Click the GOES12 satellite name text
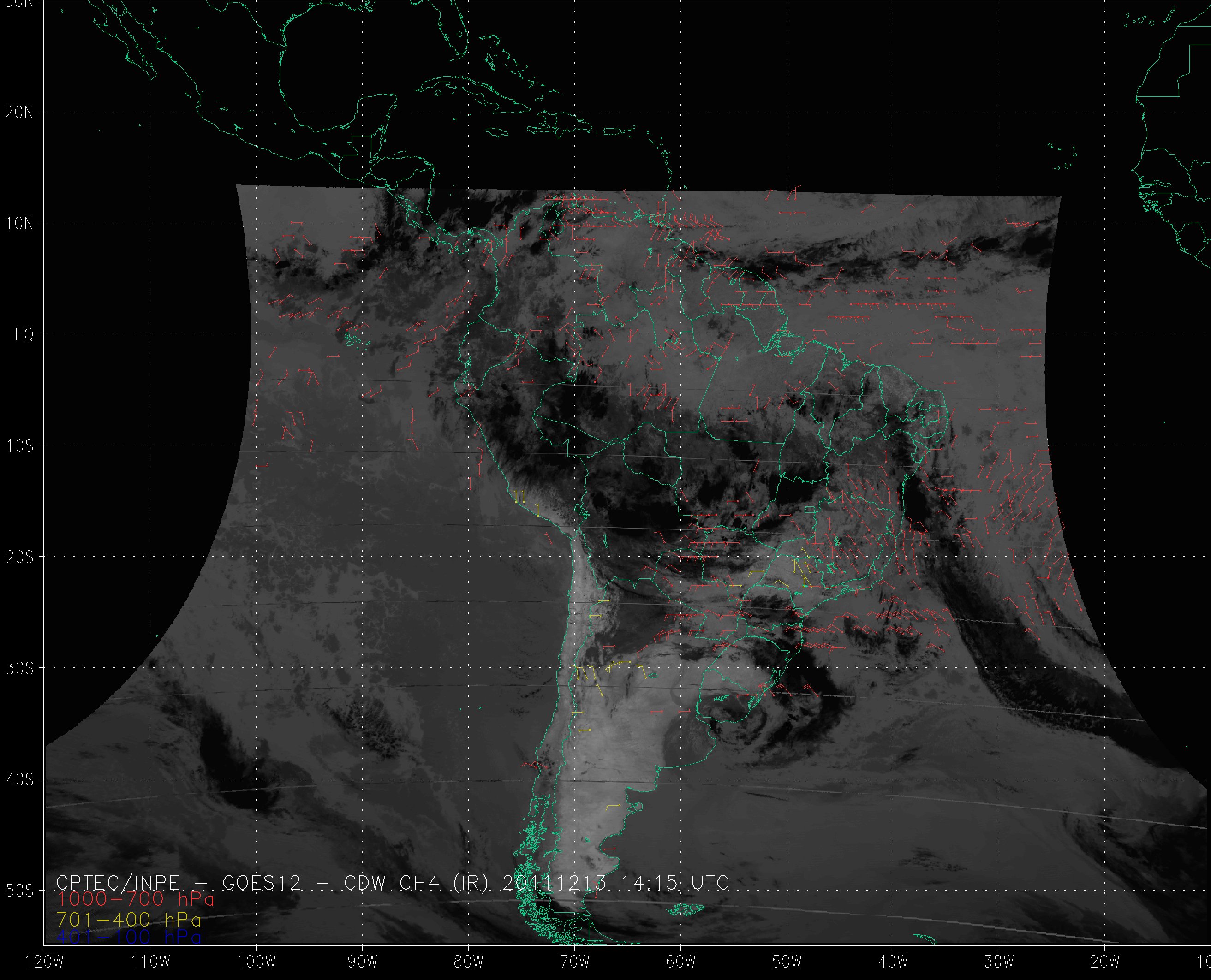The width and height of the screenshot is (1211, 980). (262, 883)
